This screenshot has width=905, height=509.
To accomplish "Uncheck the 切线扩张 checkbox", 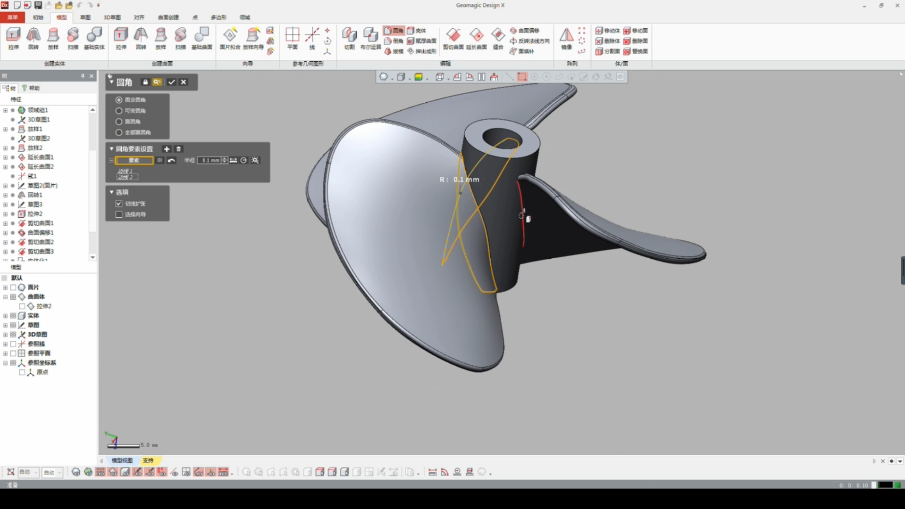I will pyautogui.click(x=119, y=204).
